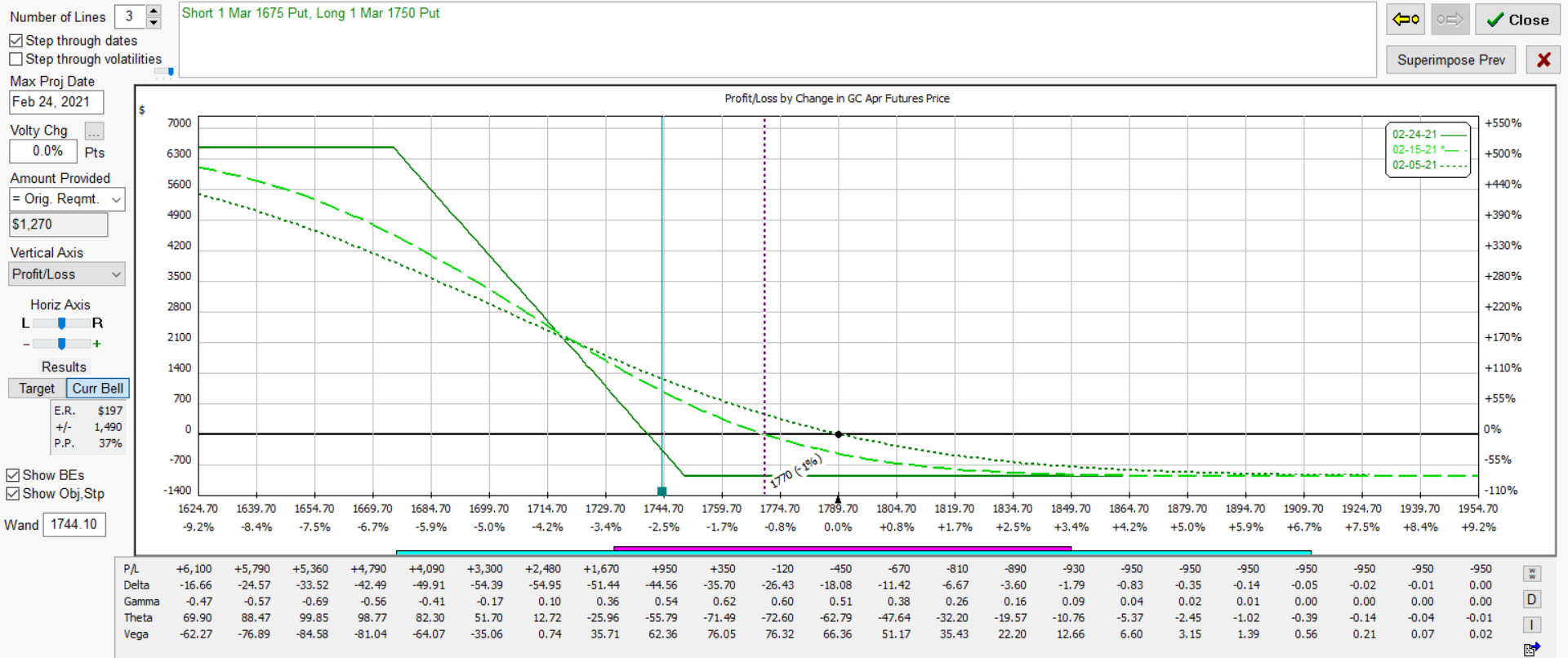Screen dimensions: 1568x658
Task: Click the chart title Profit/Loss by Change
Action: 837,99
